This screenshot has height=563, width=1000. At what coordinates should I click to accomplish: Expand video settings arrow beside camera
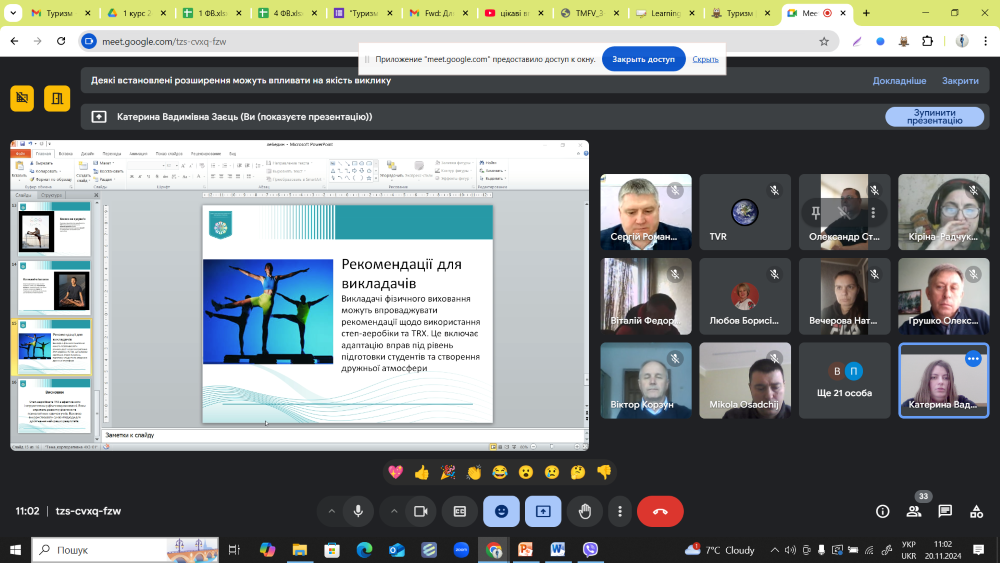coord(394,511)
